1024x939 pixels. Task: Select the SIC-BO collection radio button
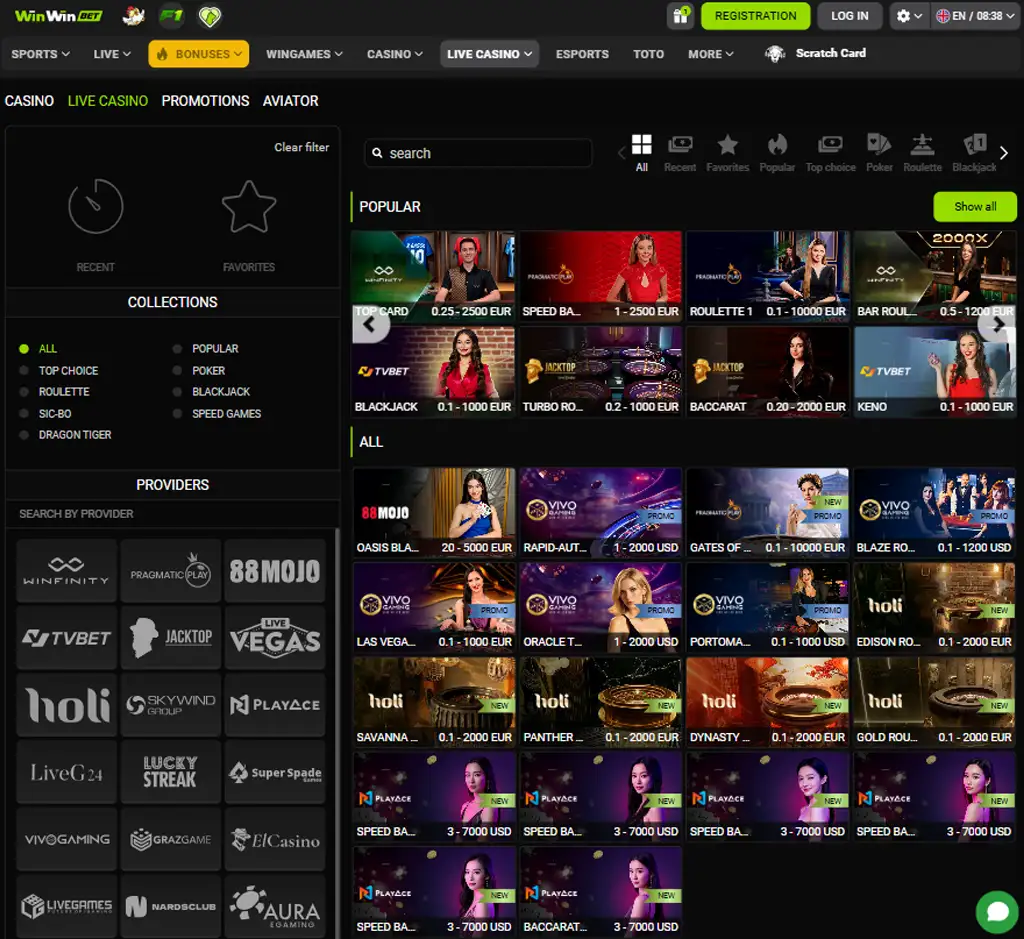[x=23, y=413]
